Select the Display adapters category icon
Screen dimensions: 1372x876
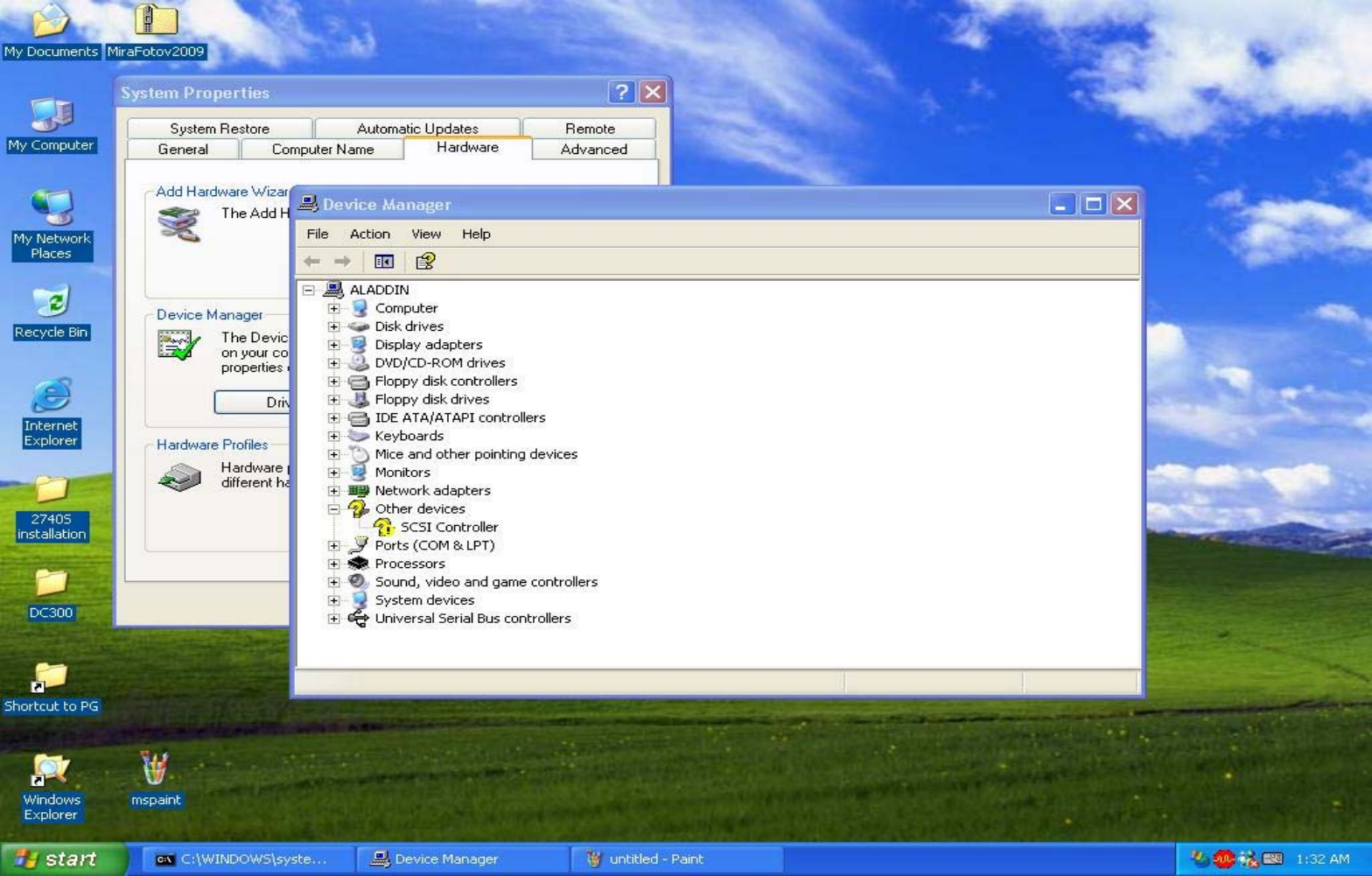(x=359, y=345)
